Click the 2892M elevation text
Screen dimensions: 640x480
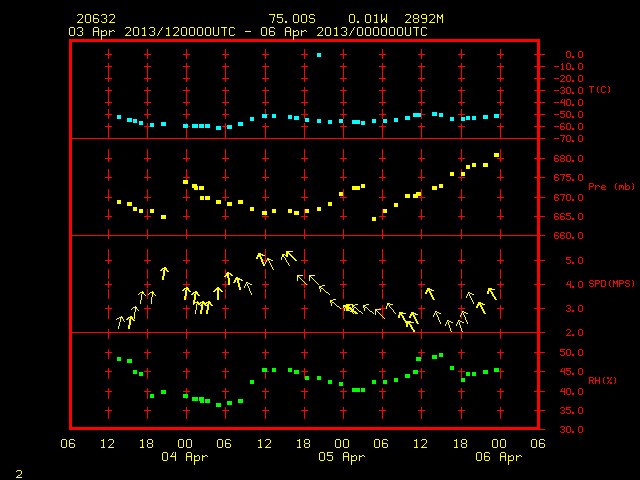[x=424, y=19]
